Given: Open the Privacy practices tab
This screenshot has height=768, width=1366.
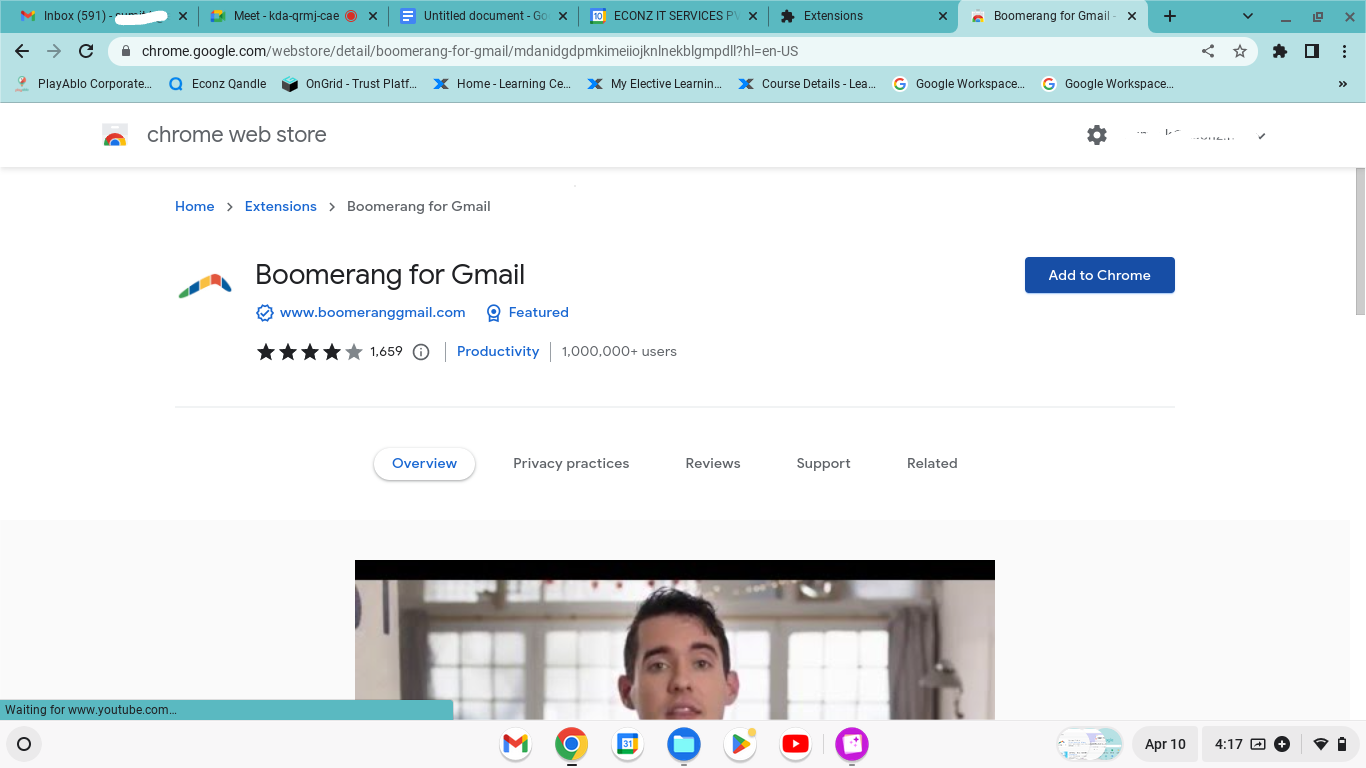Looking at the screenshot, I should (571, 464).
